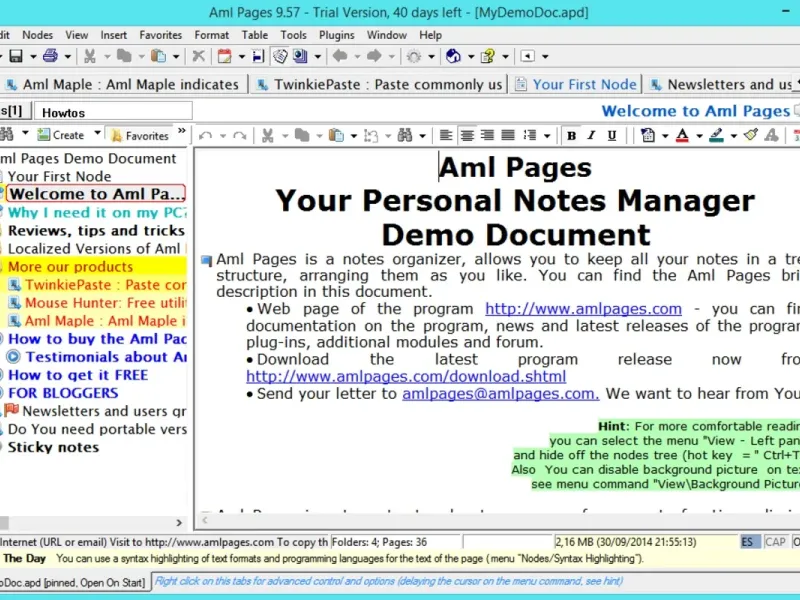Screen dimensions: 800x600
Task: Click the format paintbrush icon
Action: point(751,135)
